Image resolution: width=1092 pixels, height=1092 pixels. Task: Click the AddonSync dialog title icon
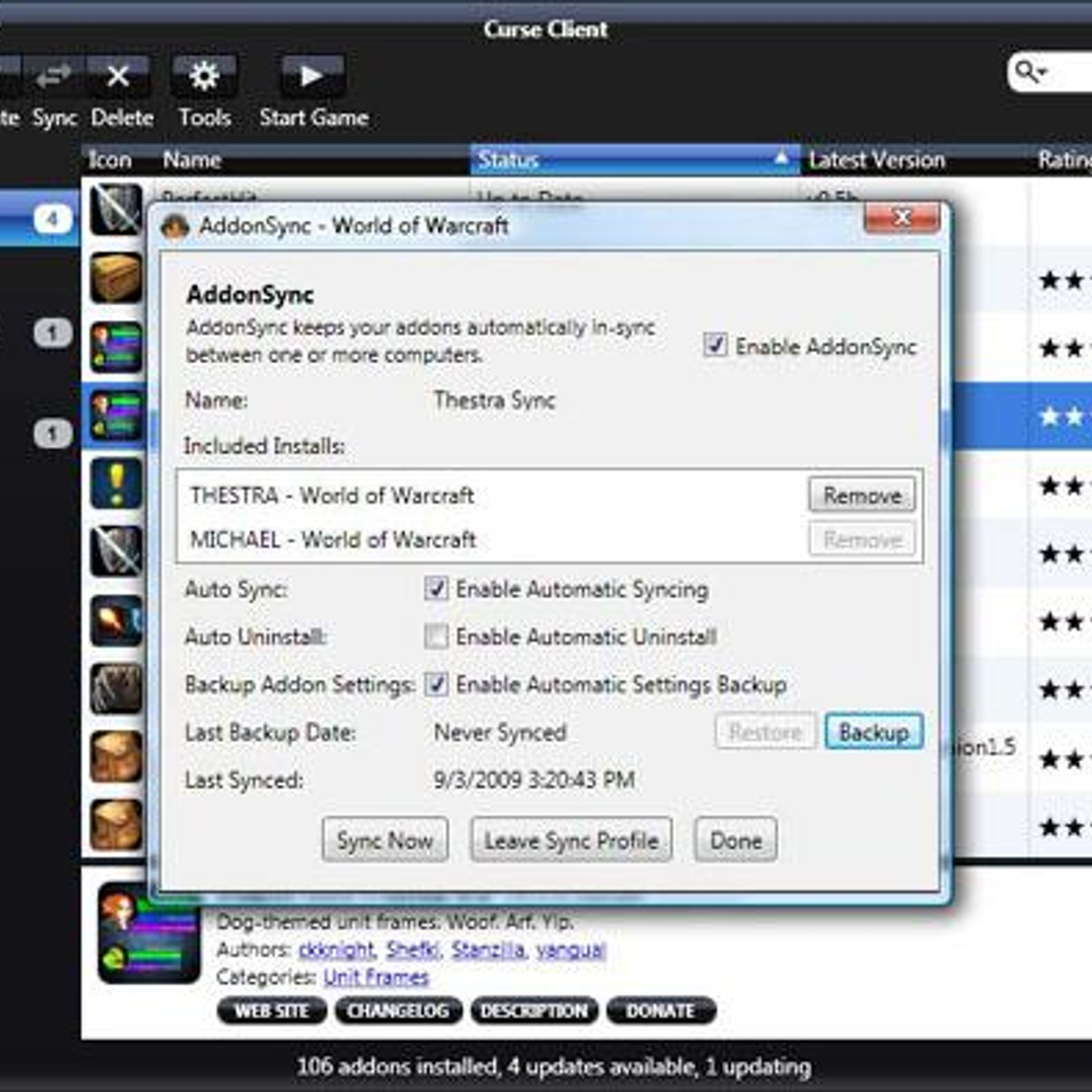[175, 226]
